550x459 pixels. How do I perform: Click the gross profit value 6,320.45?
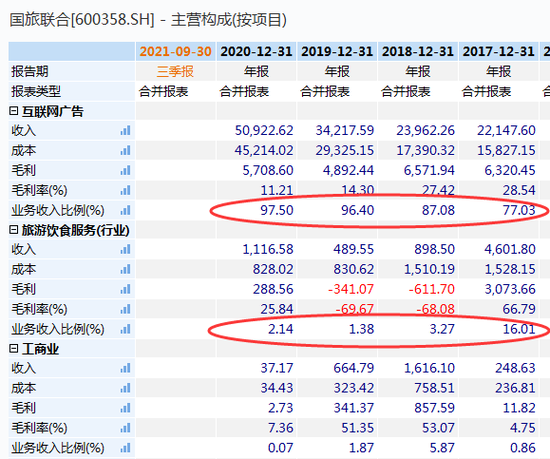tap(510, 170)
